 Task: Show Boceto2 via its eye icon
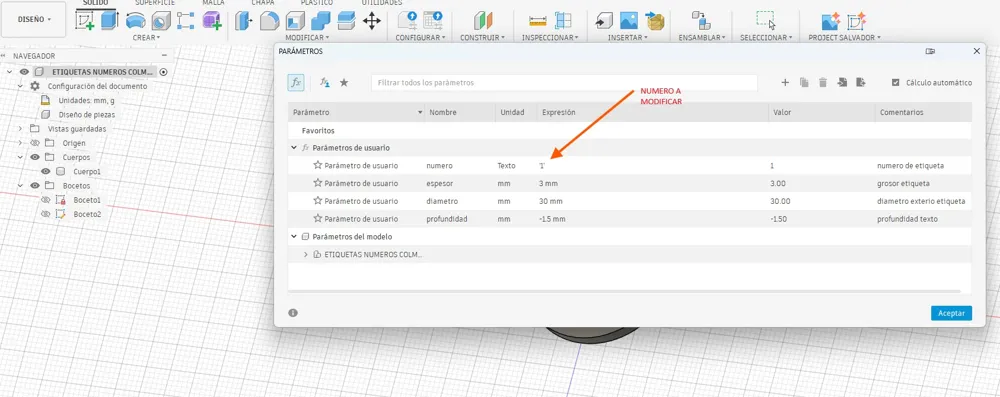coord(46,214)
